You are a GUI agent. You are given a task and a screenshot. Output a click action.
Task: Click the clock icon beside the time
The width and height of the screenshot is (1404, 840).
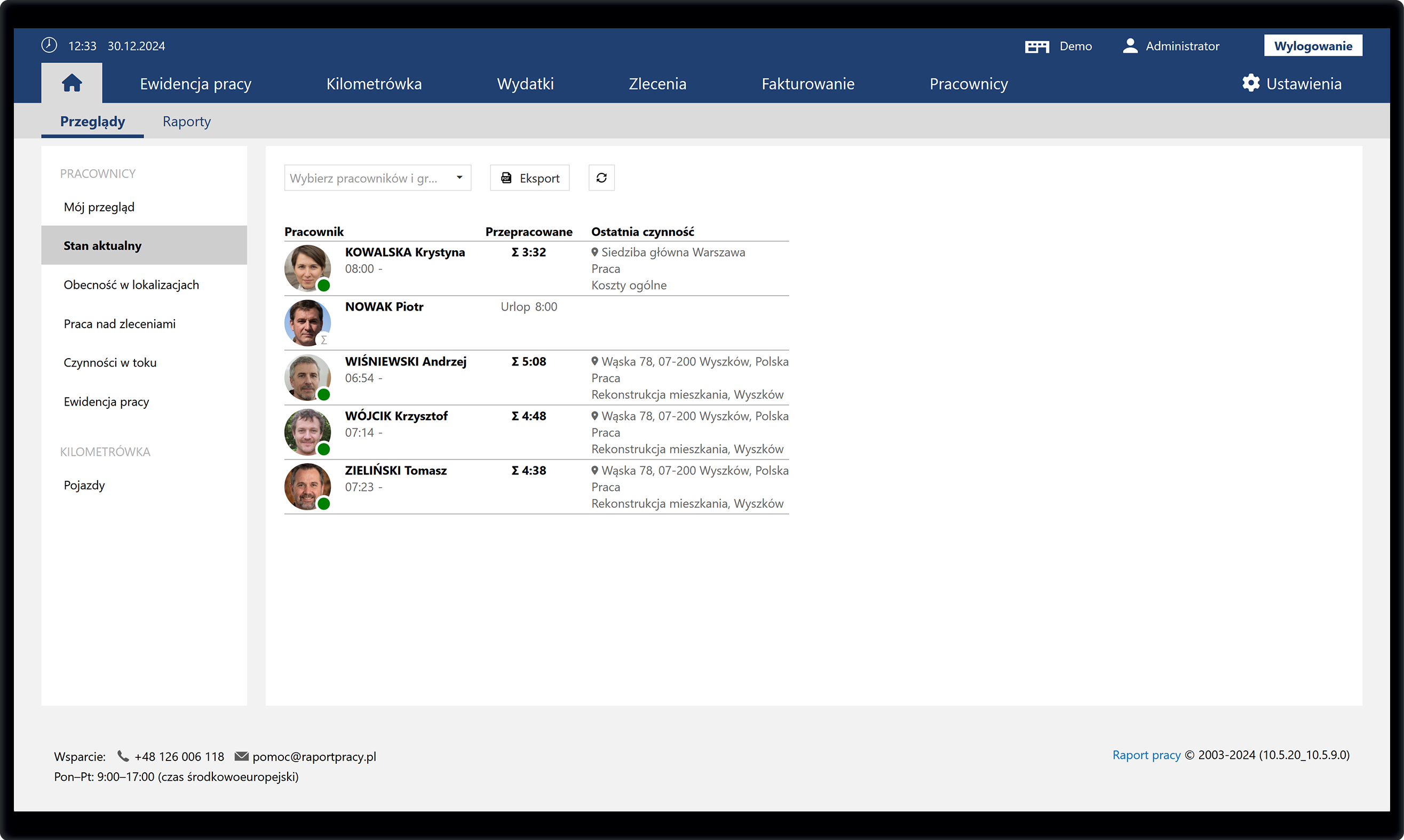pyautogui.click(x=49, y=45)
